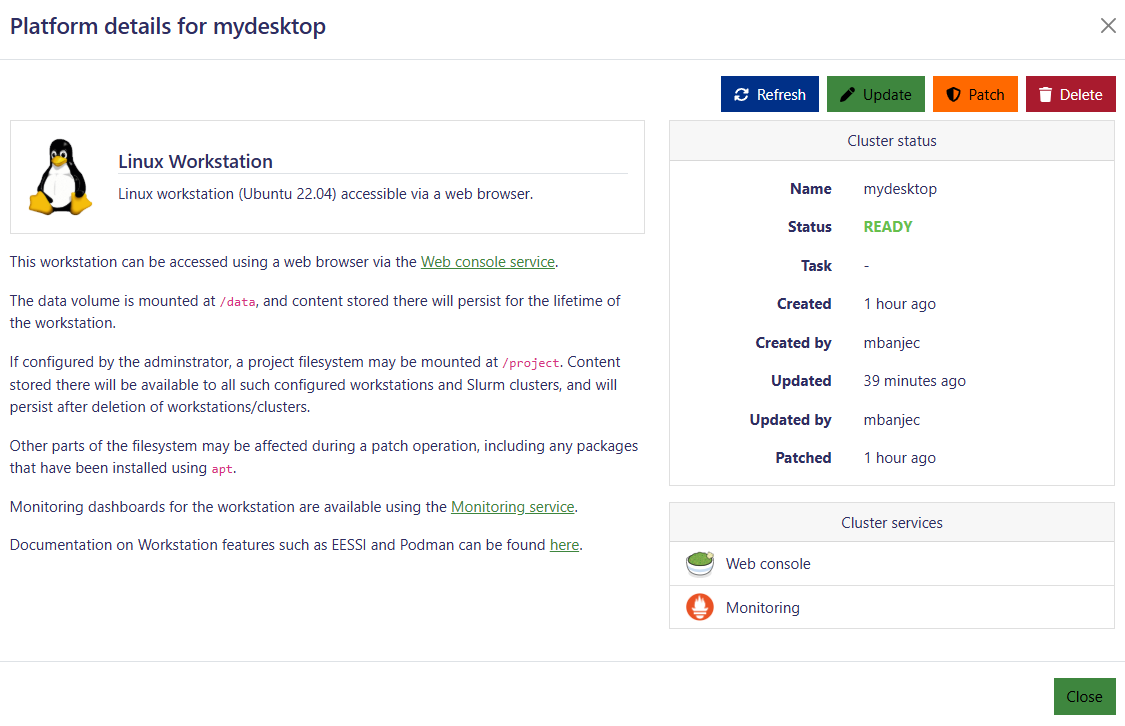Screen dimensions: 1125x726
Task: Select Web console text in Cluster services
Action: tap(768, 564)
